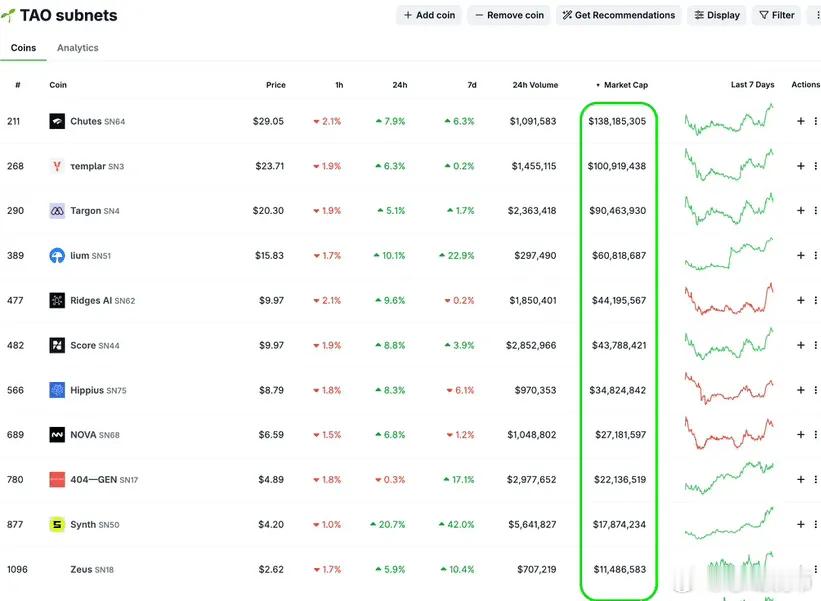Select the Templar SN3 coin logo
Screen dimensions: 821x601
pos(56,166)
